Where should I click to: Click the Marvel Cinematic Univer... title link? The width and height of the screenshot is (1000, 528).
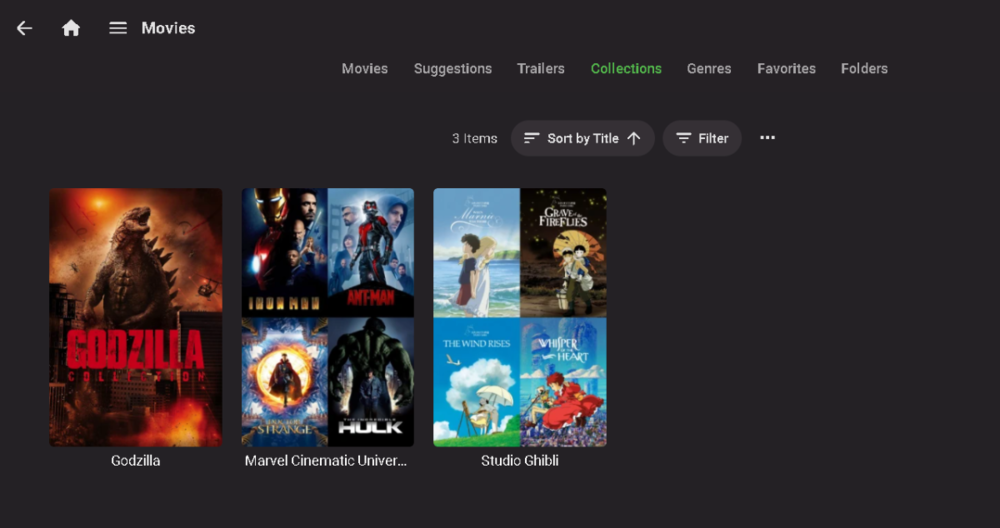coord(326,460)
